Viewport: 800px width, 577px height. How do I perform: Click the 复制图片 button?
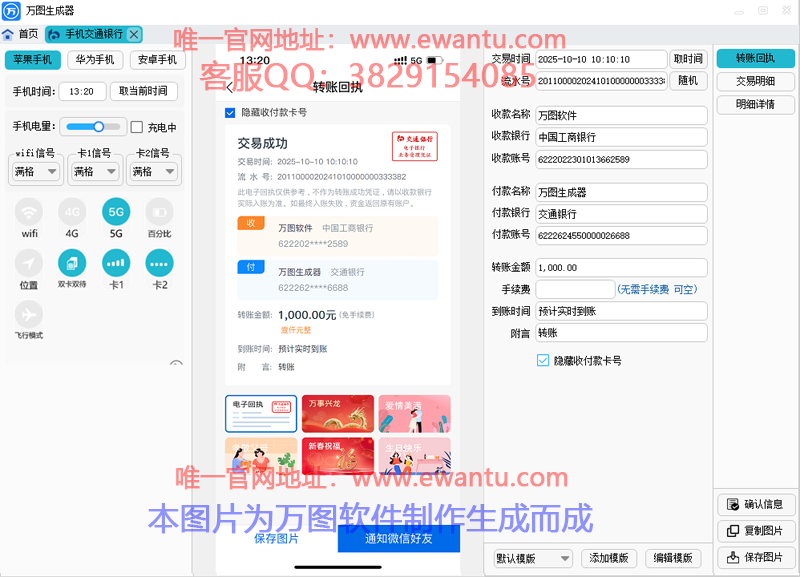click(x=756, y=531)
